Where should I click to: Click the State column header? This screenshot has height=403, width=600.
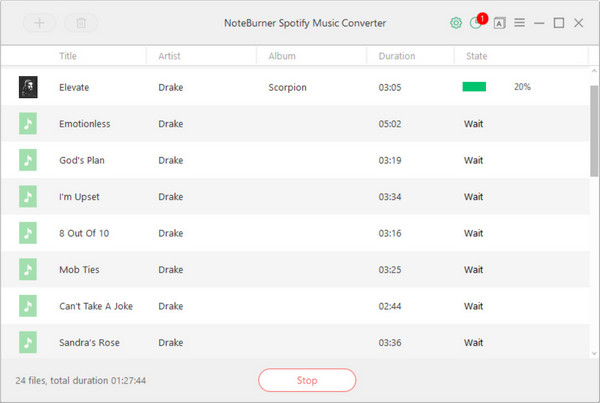coord(476,56)
